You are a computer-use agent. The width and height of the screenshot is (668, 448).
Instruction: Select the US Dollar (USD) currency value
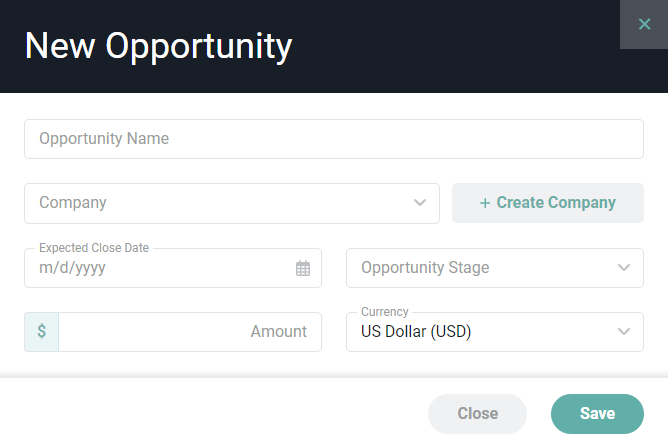click(x=416, y=332)
